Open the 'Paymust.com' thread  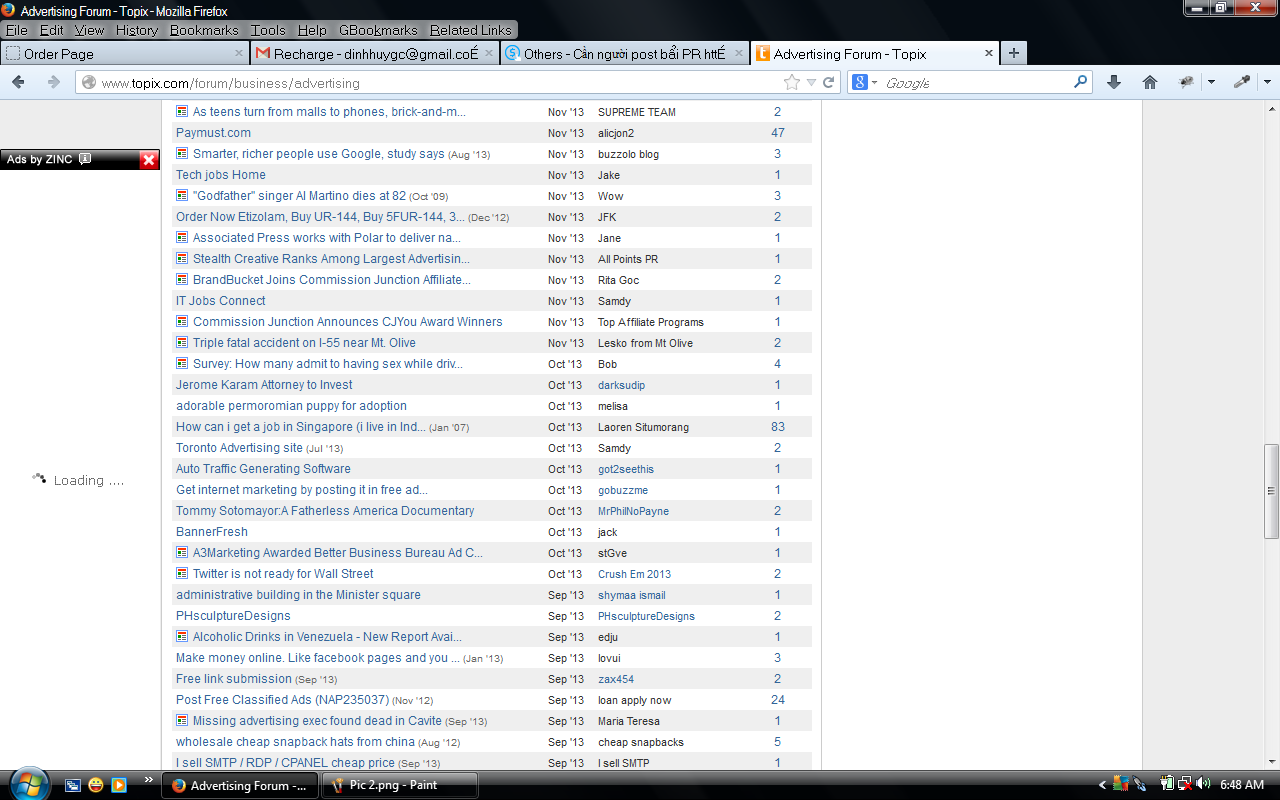pos(213,133)
